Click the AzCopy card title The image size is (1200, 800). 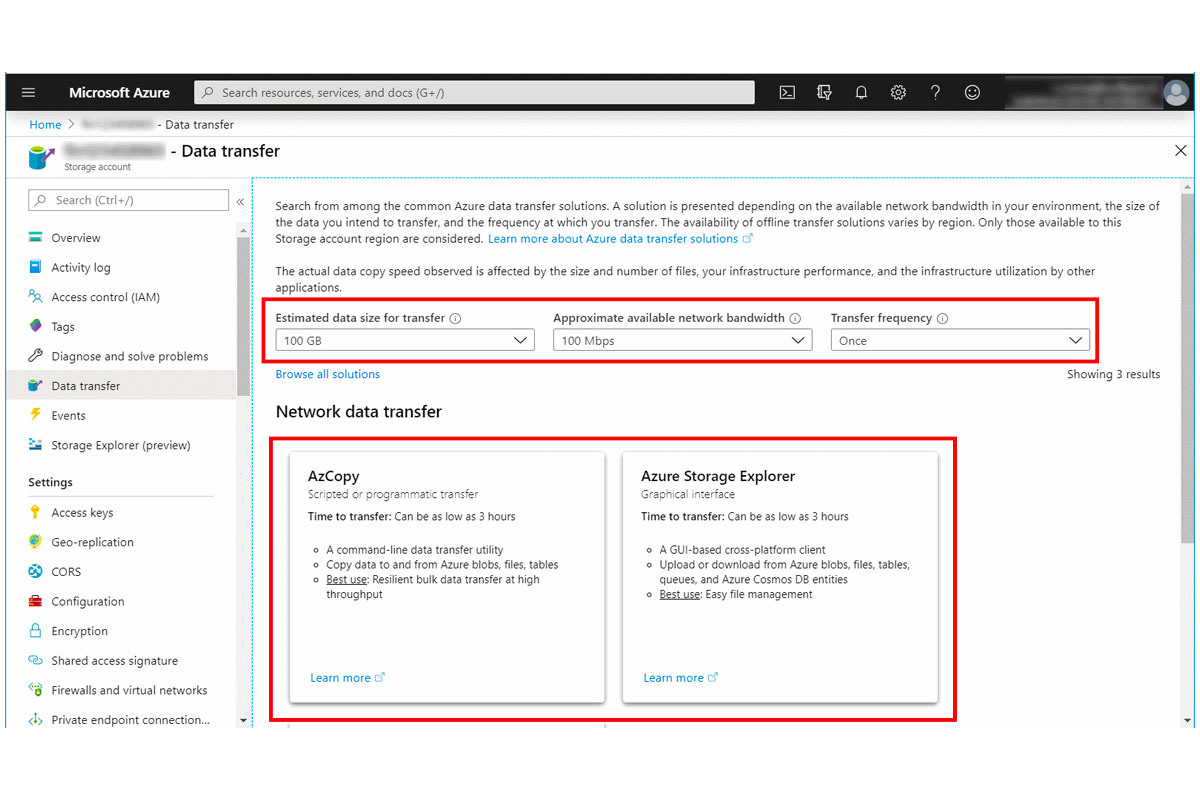pyautogui.click(x=334, y=476)
